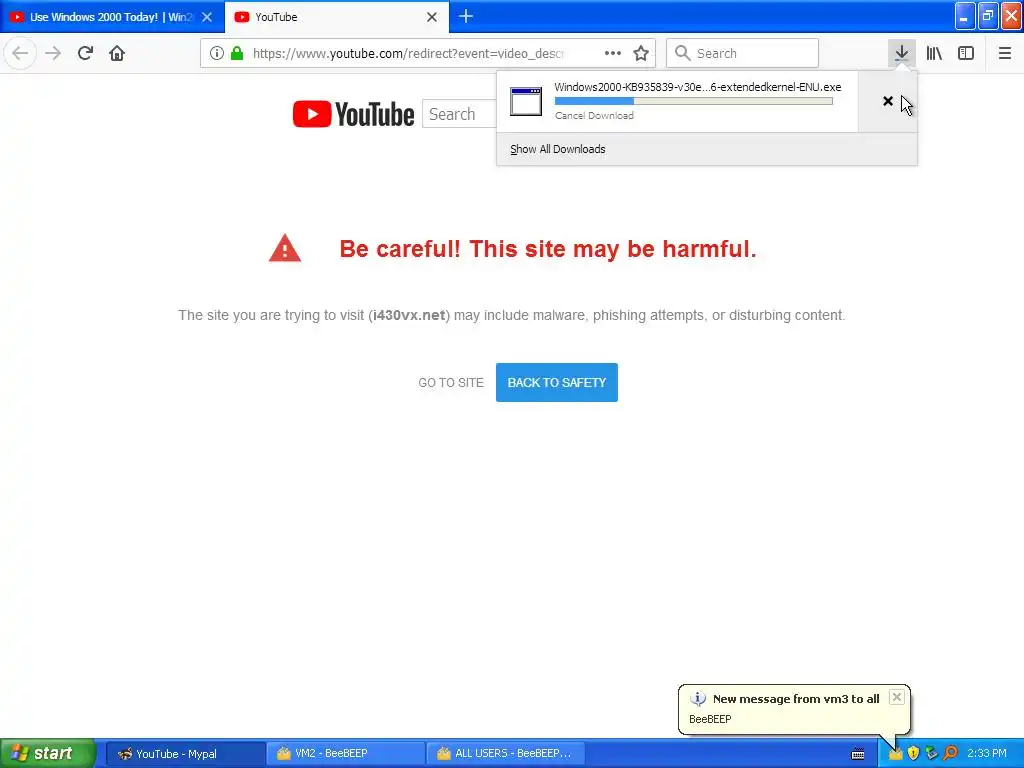Screen dimensions: 1024x768
Task: Click the red warning triangle icon
Action: pos(285,248)
